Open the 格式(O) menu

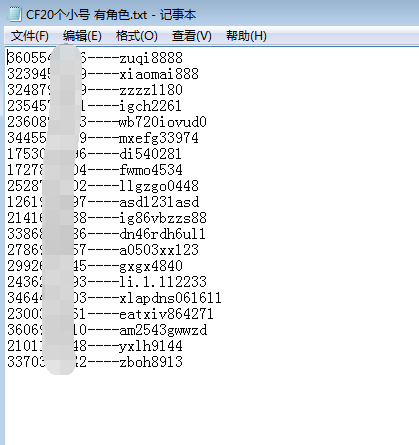point(137,36)
